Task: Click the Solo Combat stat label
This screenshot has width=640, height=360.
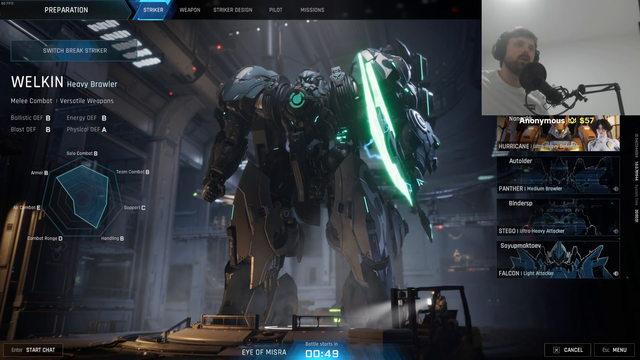Action: click(82, 153)
